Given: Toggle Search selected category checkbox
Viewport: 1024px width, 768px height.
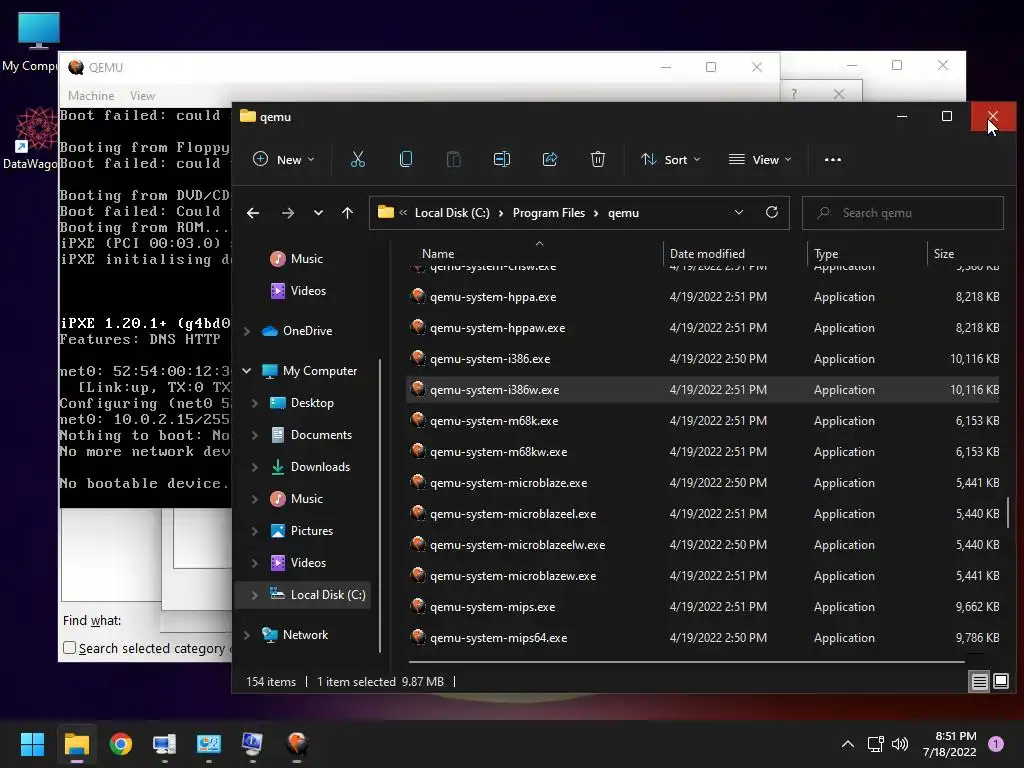Looking at the screenshot, I should point(69,648).
